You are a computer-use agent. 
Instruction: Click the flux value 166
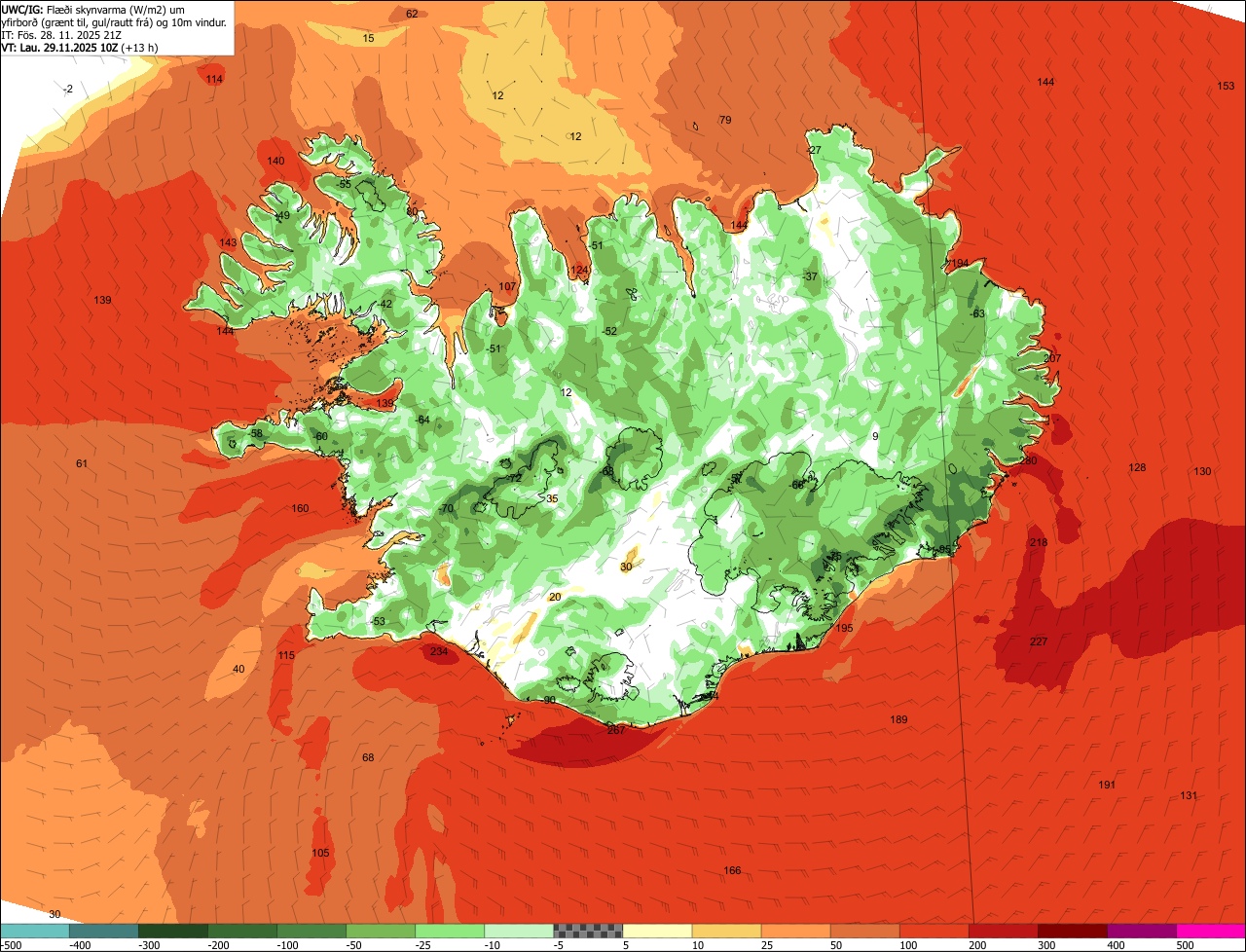(732, 870)
